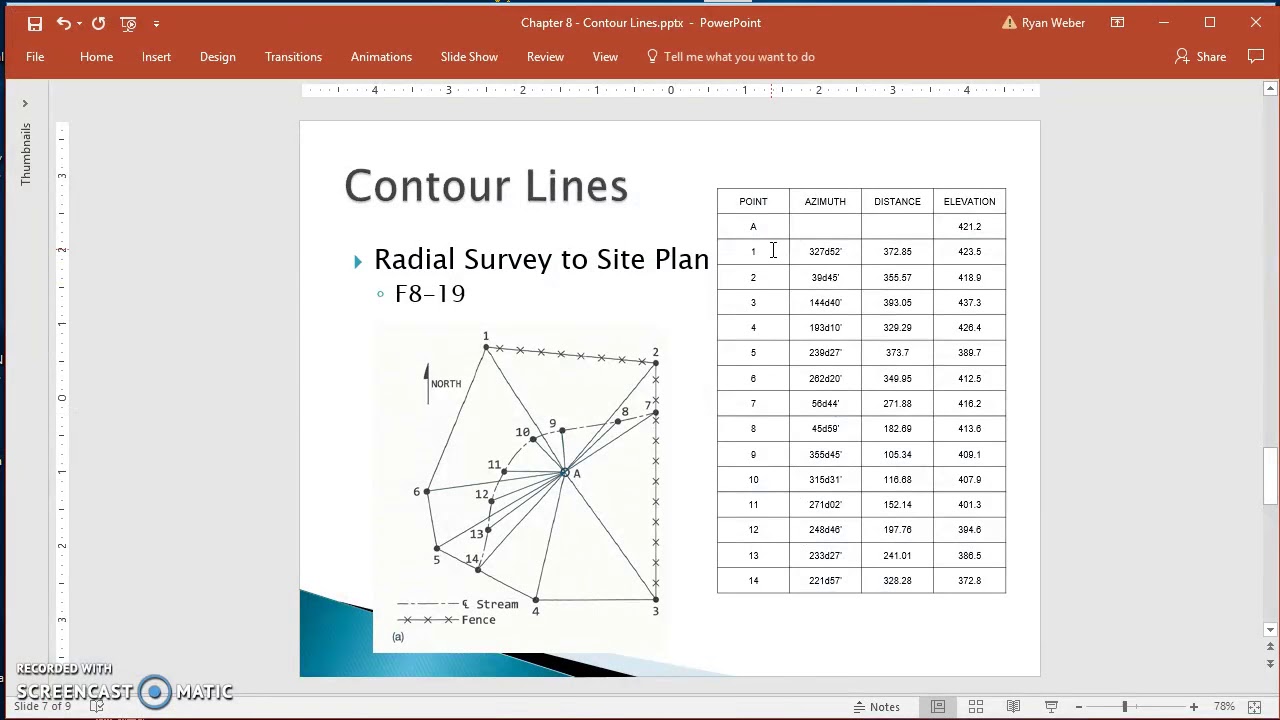Go to previous slide double-arrow
Screen dimensions: 1280x720
point(1270,648)
